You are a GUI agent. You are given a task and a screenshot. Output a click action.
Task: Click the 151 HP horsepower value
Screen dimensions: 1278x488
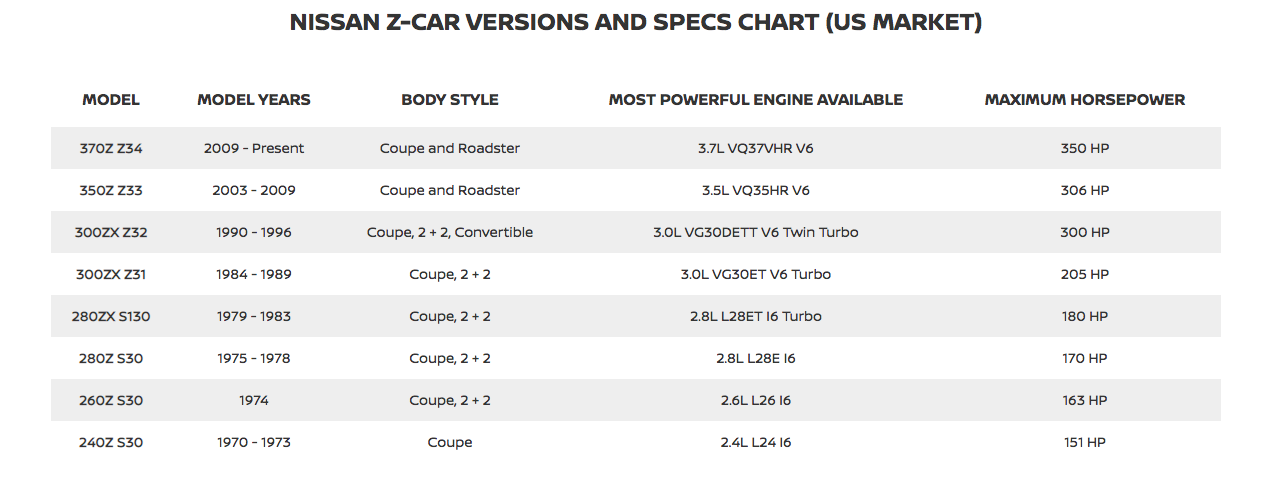(x=1085, y=442)
